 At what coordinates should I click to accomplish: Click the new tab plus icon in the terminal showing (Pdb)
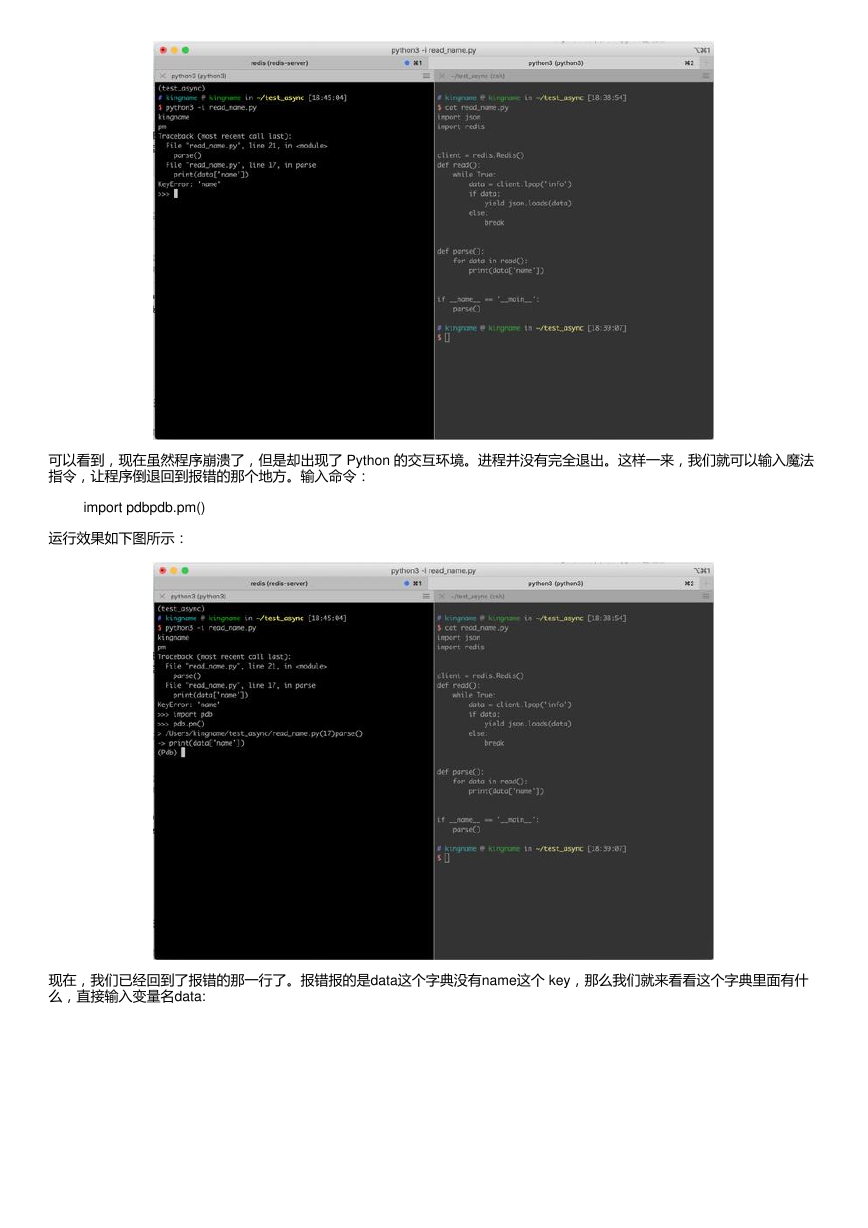tap(706, 583)
